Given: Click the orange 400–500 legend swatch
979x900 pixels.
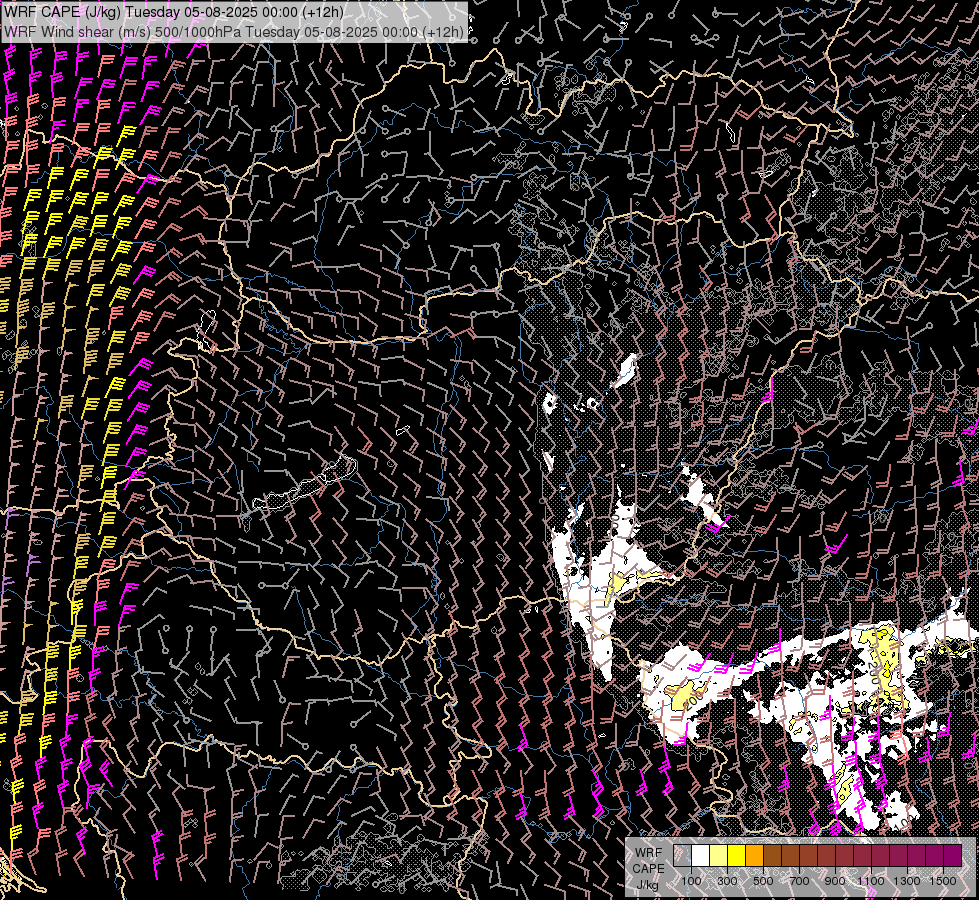Looking at the screenshot, I should pyautogui.click(x=754, y=856).
